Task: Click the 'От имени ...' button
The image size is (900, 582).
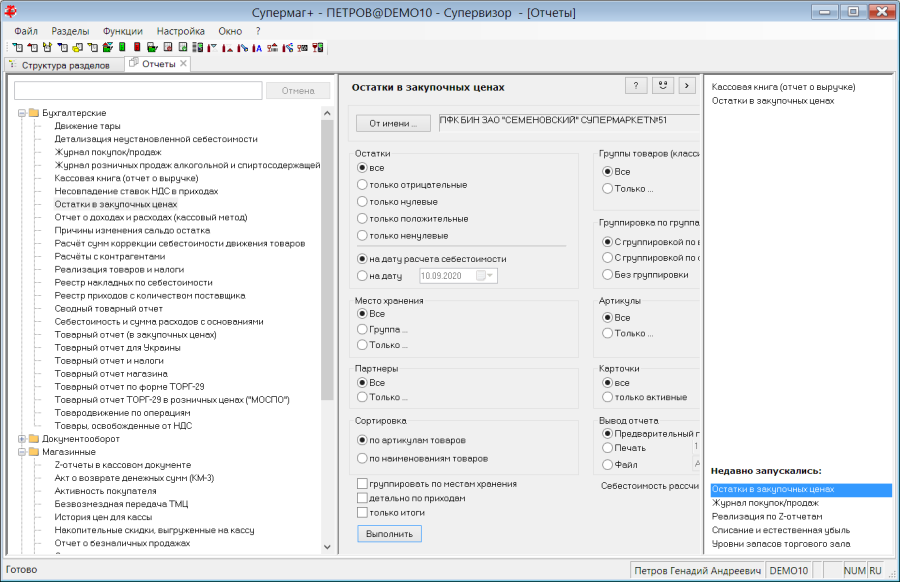Action: 393,123
